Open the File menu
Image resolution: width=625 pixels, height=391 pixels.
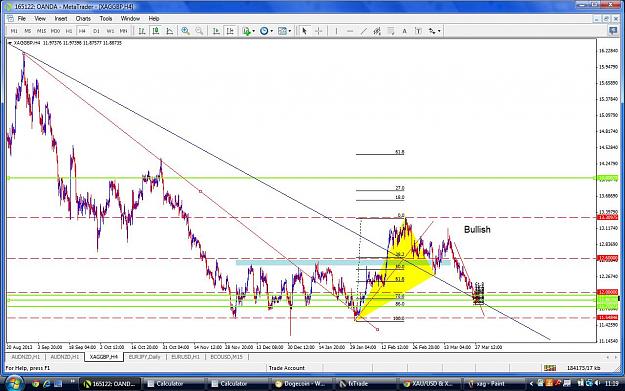(x=22, y=19)
